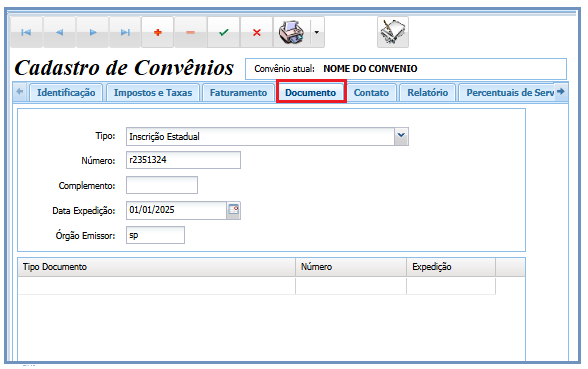Click the Data Expedição date field
This screenshot has height=369, width=588.
pyautogui.click(x=176, y=210)
